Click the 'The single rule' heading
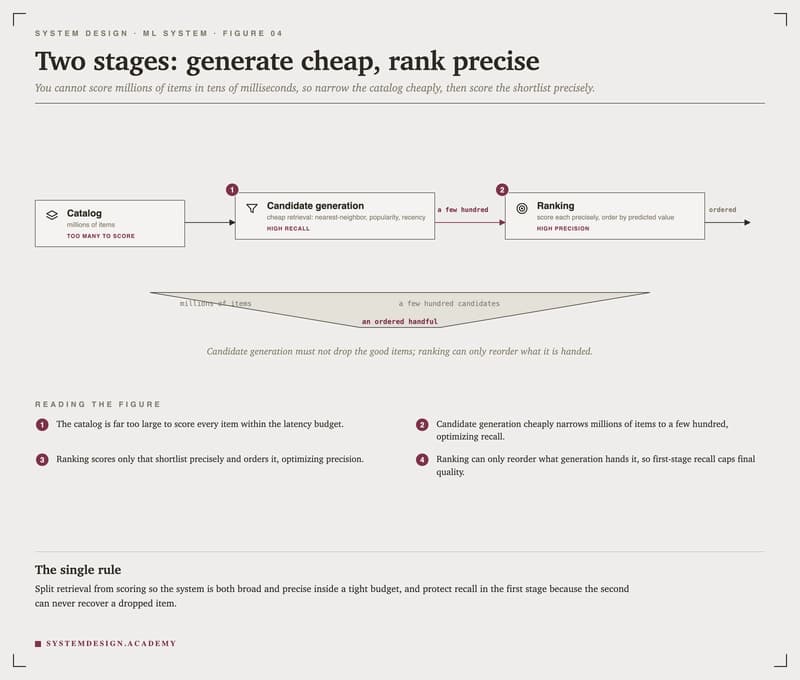 coord(78,570)
